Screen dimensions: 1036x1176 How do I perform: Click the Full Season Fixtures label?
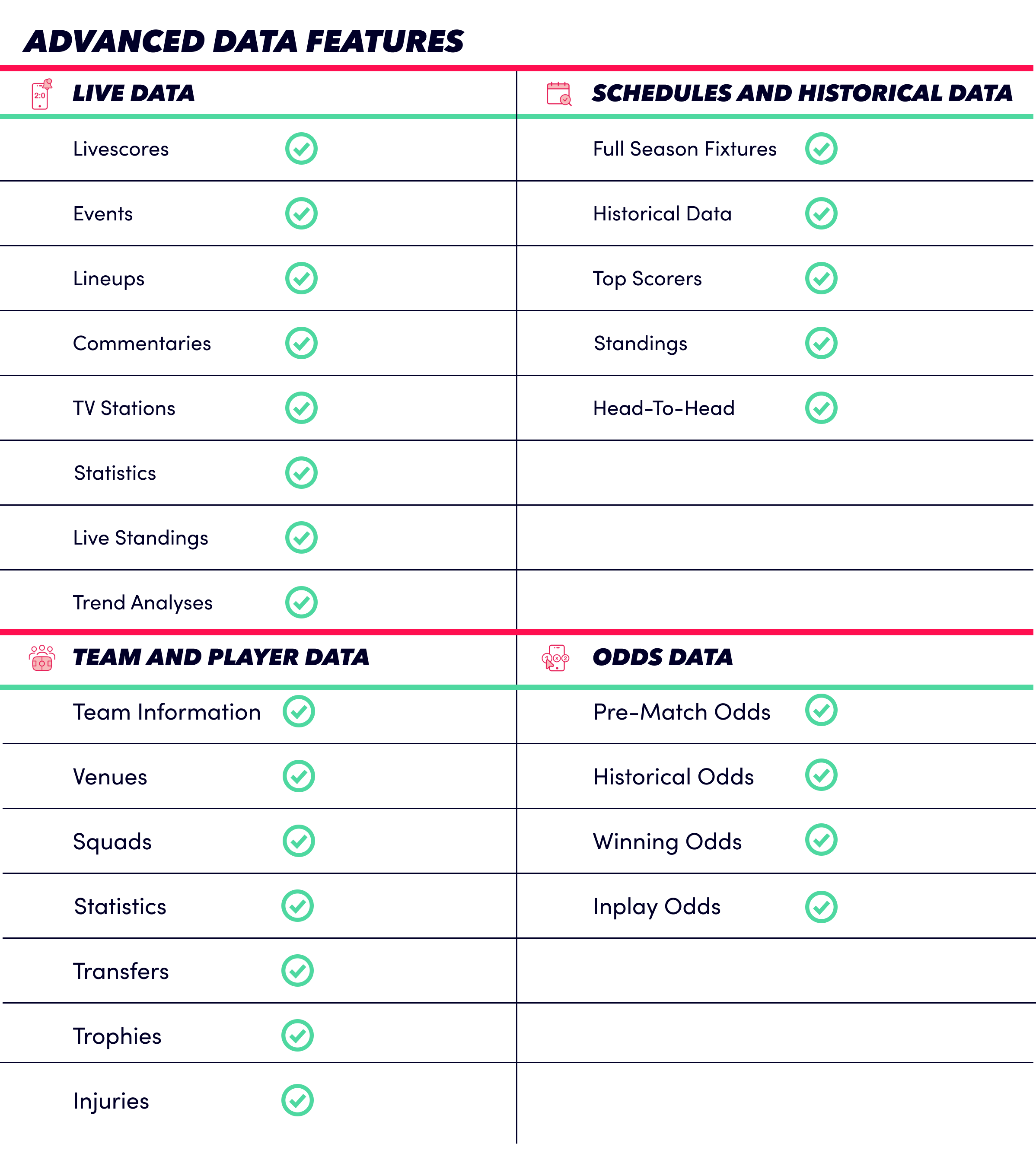[x=685, y=149]
